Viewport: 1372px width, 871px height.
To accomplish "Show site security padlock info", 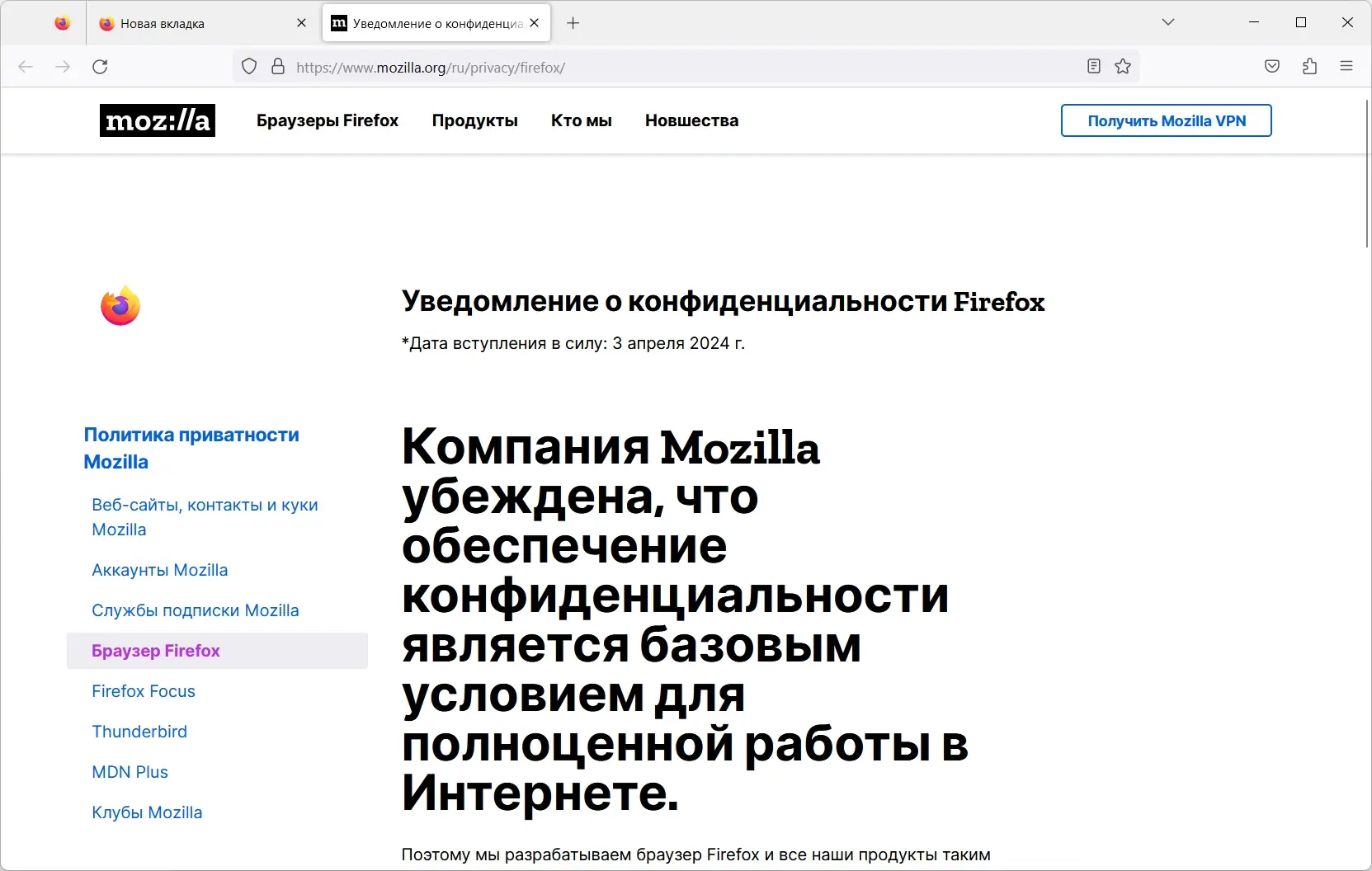I will [x=278, y=67].
